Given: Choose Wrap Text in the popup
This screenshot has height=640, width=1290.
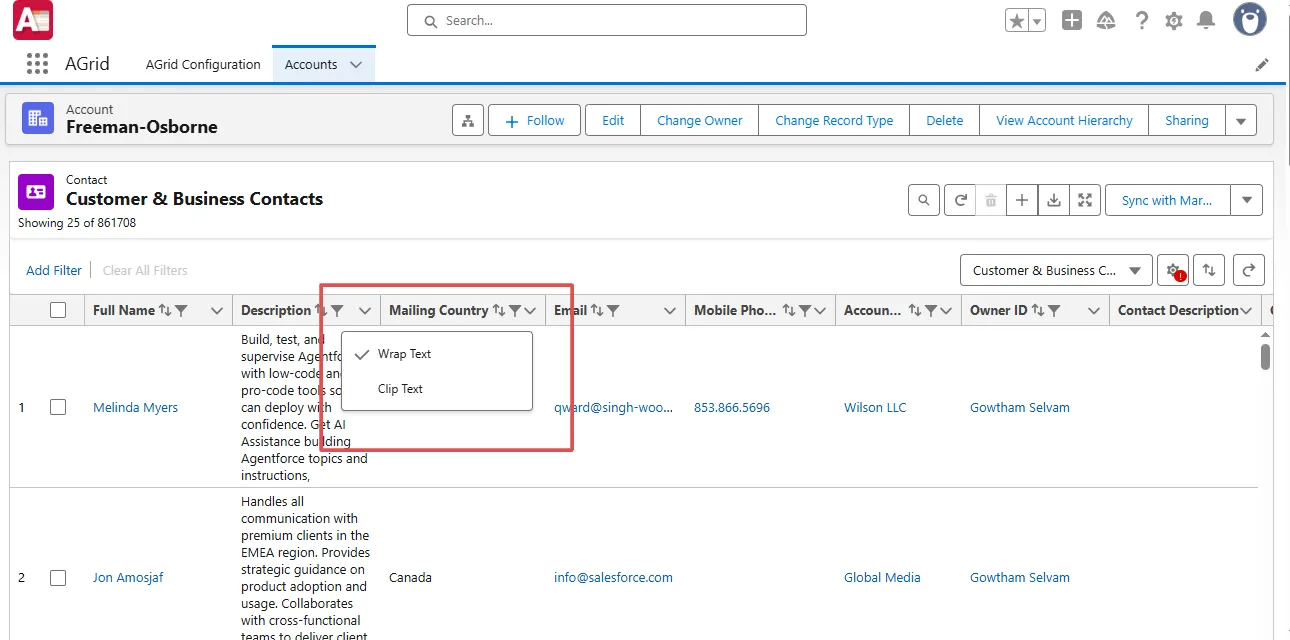Looking at the screenshot, I should click(x=437, y=354).
